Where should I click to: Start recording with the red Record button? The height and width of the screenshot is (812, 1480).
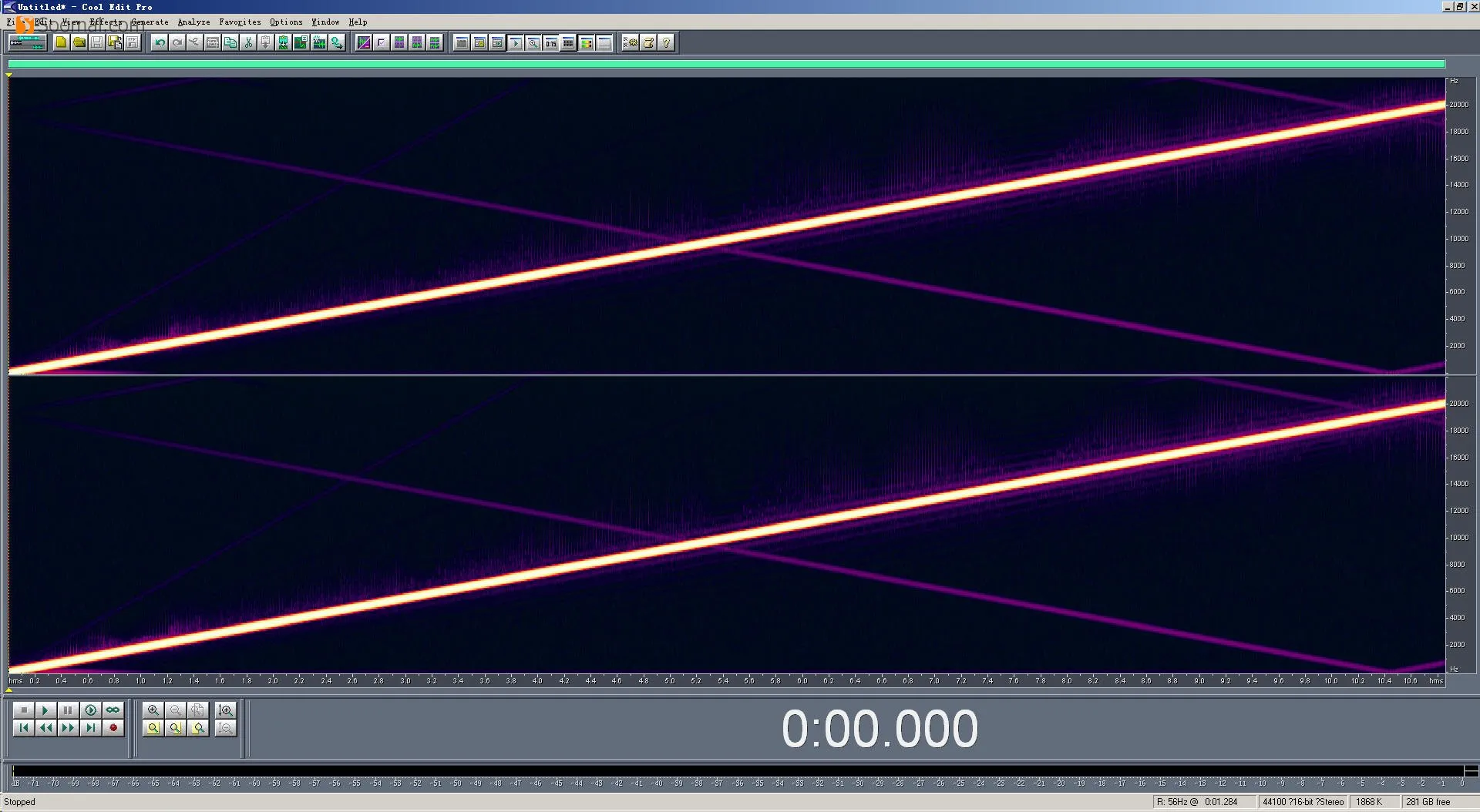click(113, 728)
